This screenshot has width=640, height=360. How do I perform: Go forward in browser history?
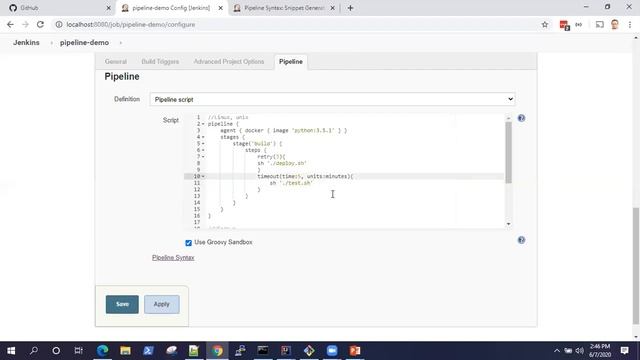point(25,24)
